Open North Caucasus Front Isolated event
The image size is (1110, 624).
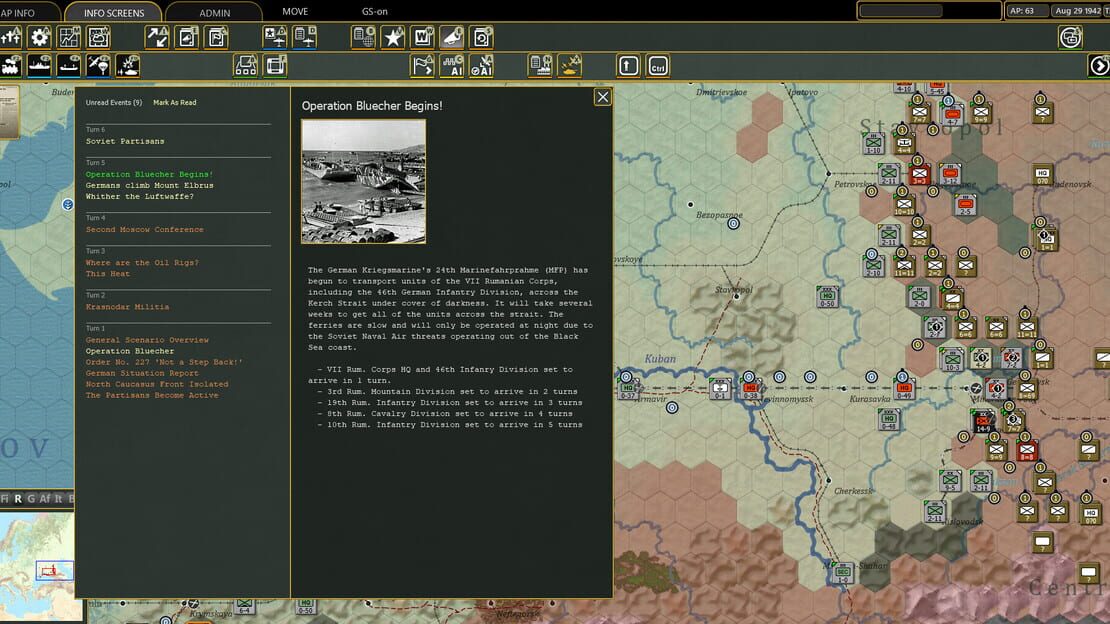pyautogui.click(x=157, y=385)
